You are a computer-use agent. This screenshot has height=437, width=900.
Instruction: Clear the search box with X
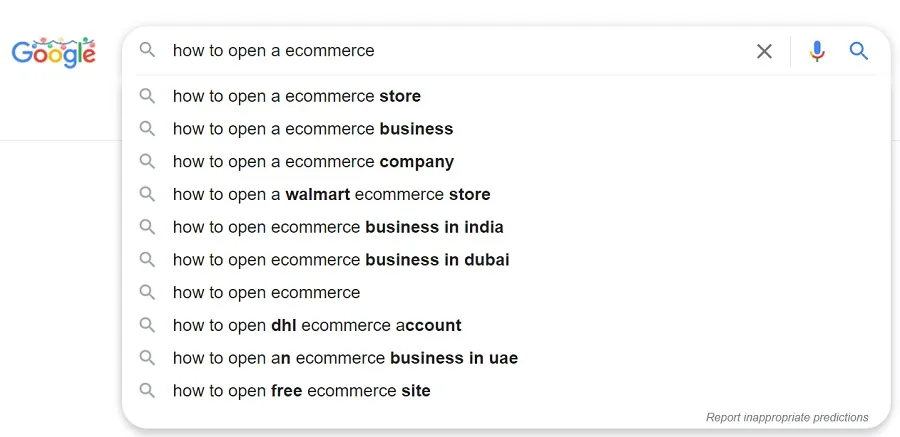pos(764,51)
